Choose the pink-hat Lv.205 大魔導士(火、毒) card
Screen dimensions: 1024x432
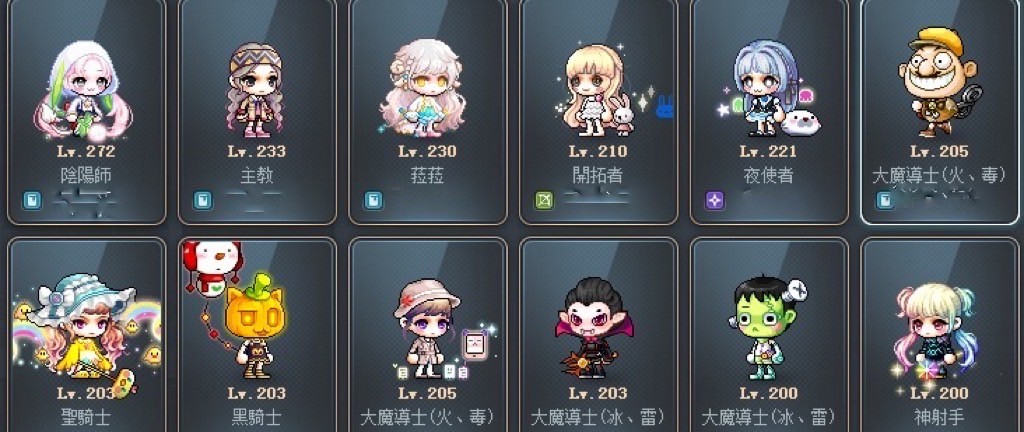(x=428, y=335)
